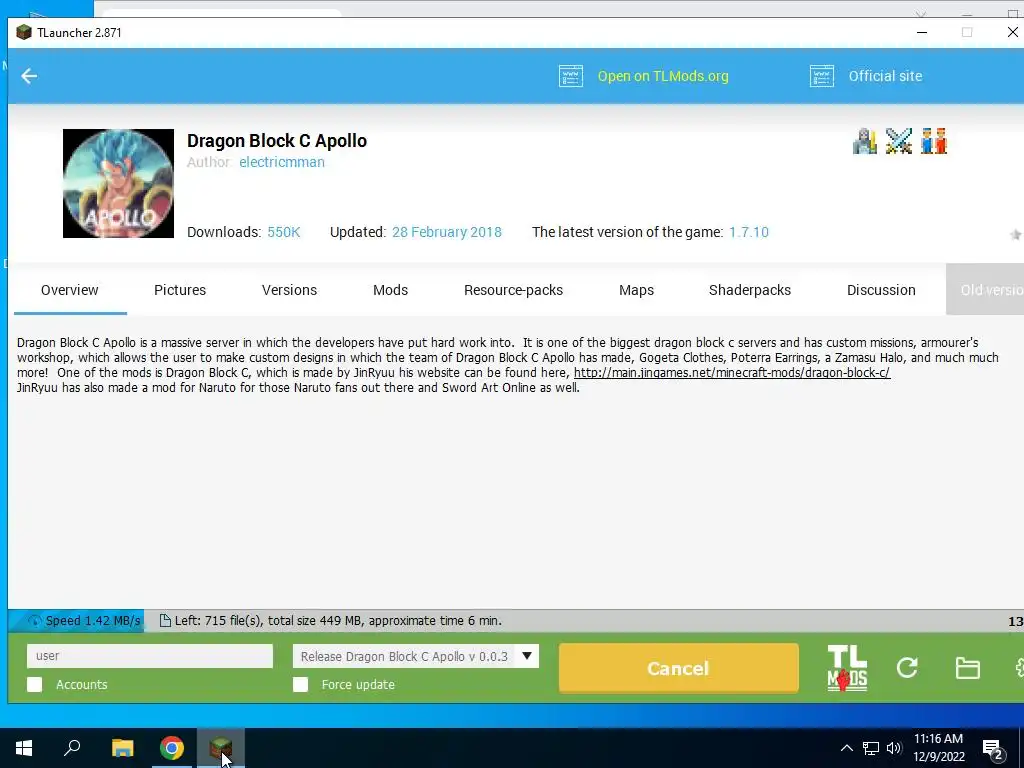The height and width of the screenshot is (768, 1024).
Task: Open the notification center icon
Action: coord(993,750)
